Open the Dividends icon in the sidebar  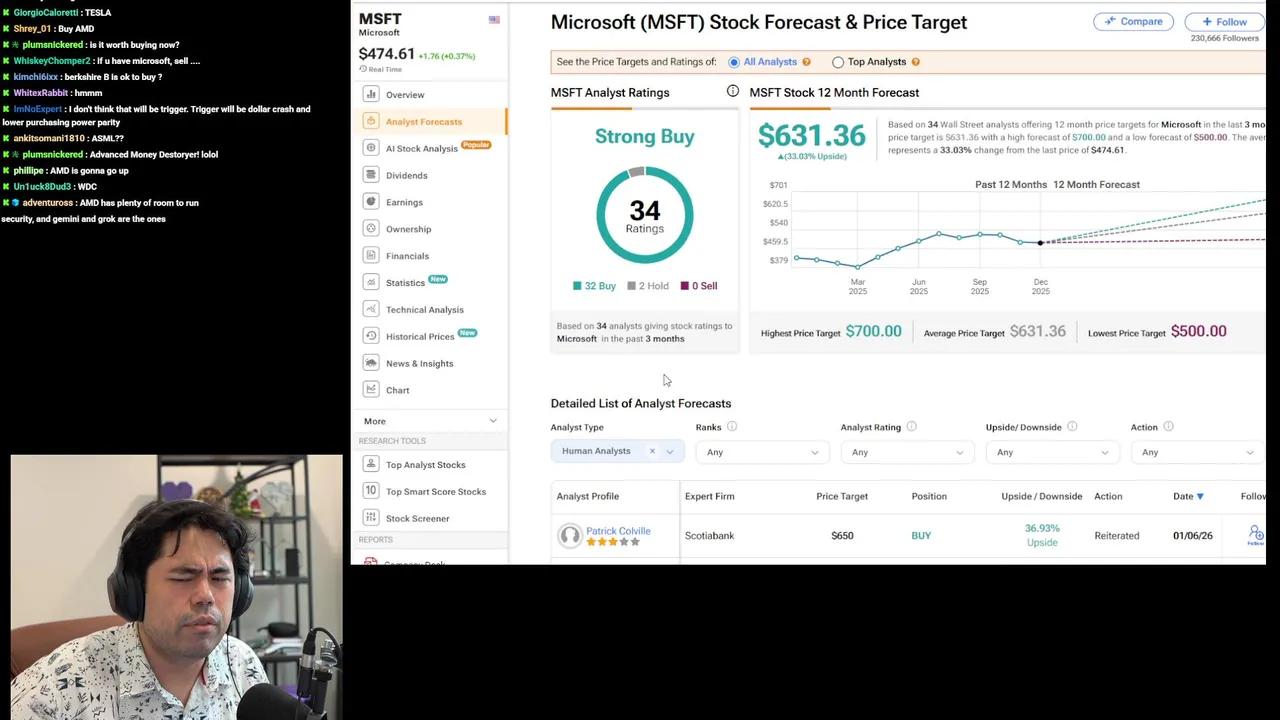tap(371, 175)
